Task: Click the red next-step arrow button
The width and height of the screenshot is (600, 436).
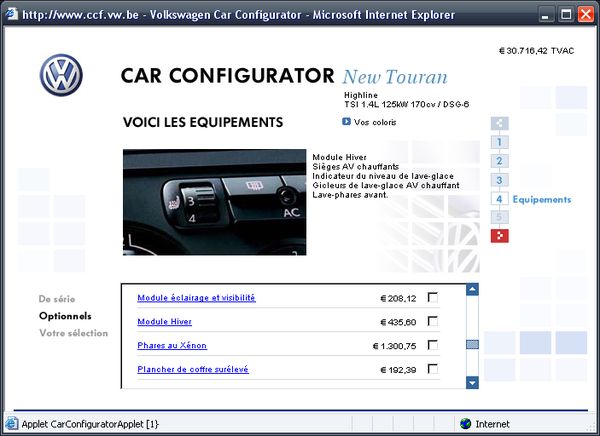Action: (x=500, y=236)
